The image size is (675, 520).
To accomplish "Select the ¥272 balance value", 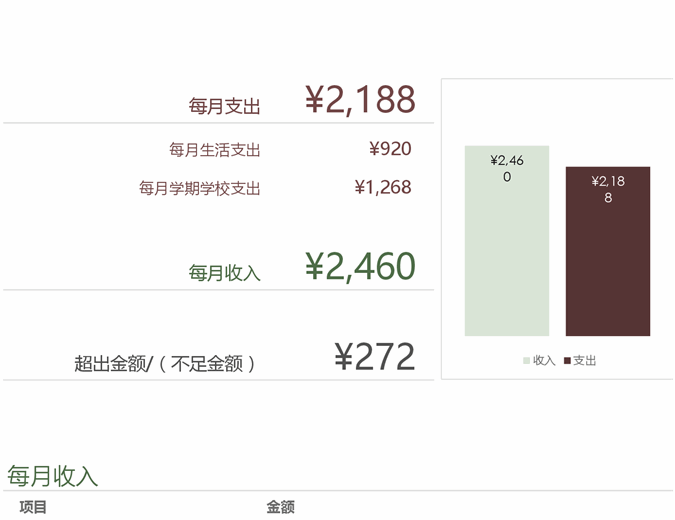I will pyautogui.click(x=374, y=357).
